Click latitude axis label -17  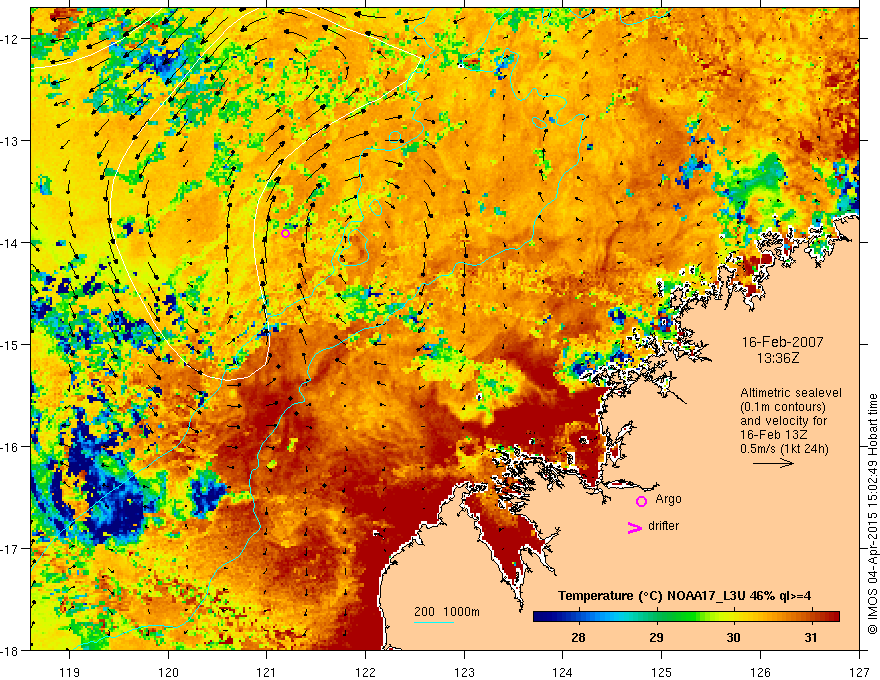(x=11, y=549)
